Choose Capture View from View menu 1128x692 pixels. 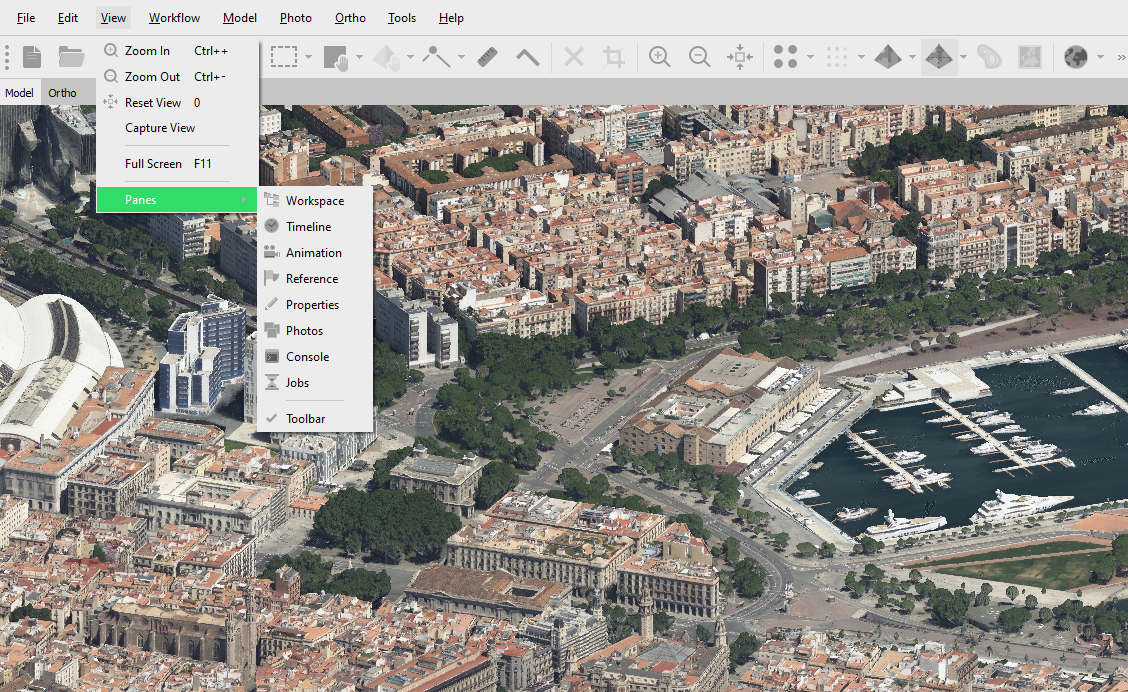point(160,128)
